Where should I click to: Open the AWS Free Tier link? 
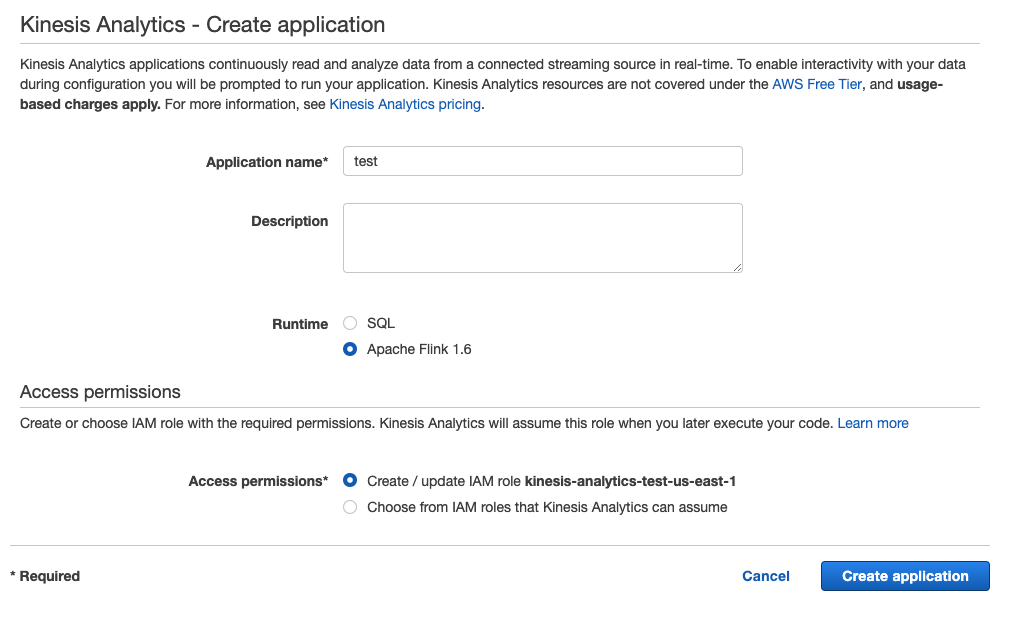[816, 84]
